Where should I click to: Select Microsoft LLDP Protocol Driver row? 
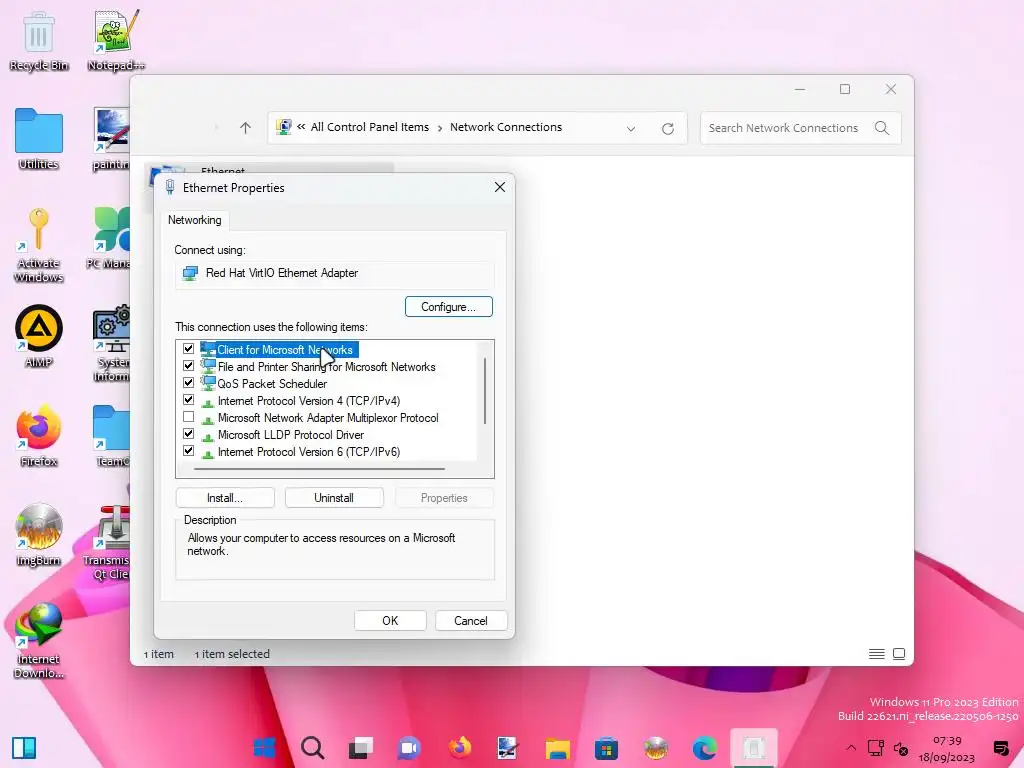point(291,435)
